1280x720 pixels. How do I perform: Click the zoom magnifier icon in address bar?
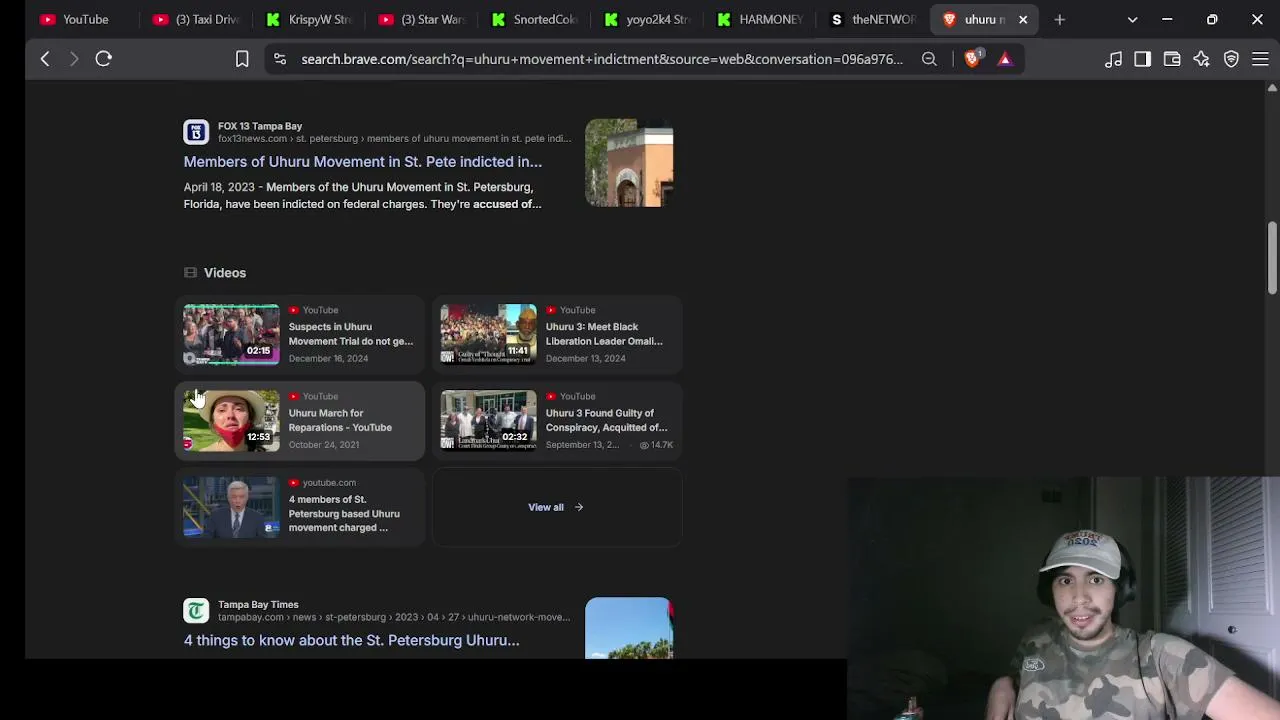[x=929, y=59]
